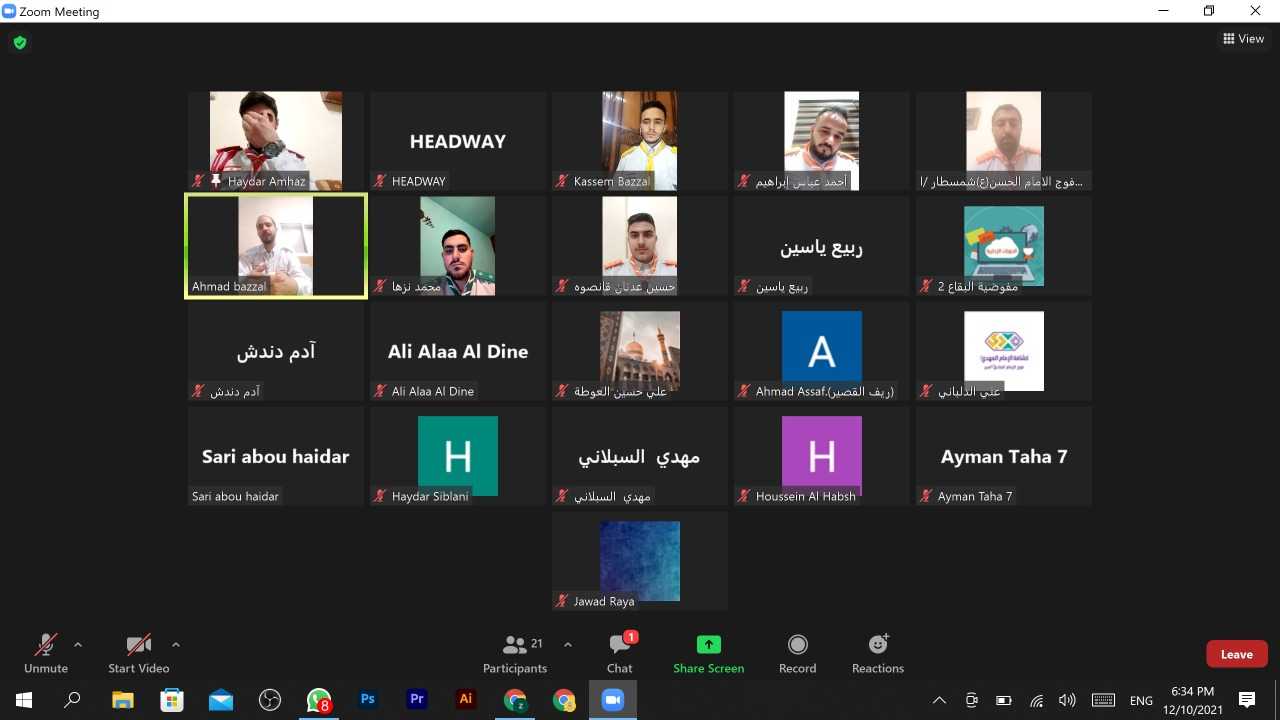The height and width of the screenshot is (720, 1280).
Task: Open WhatsApp from the taskbar
Action: tap(319, 700)
